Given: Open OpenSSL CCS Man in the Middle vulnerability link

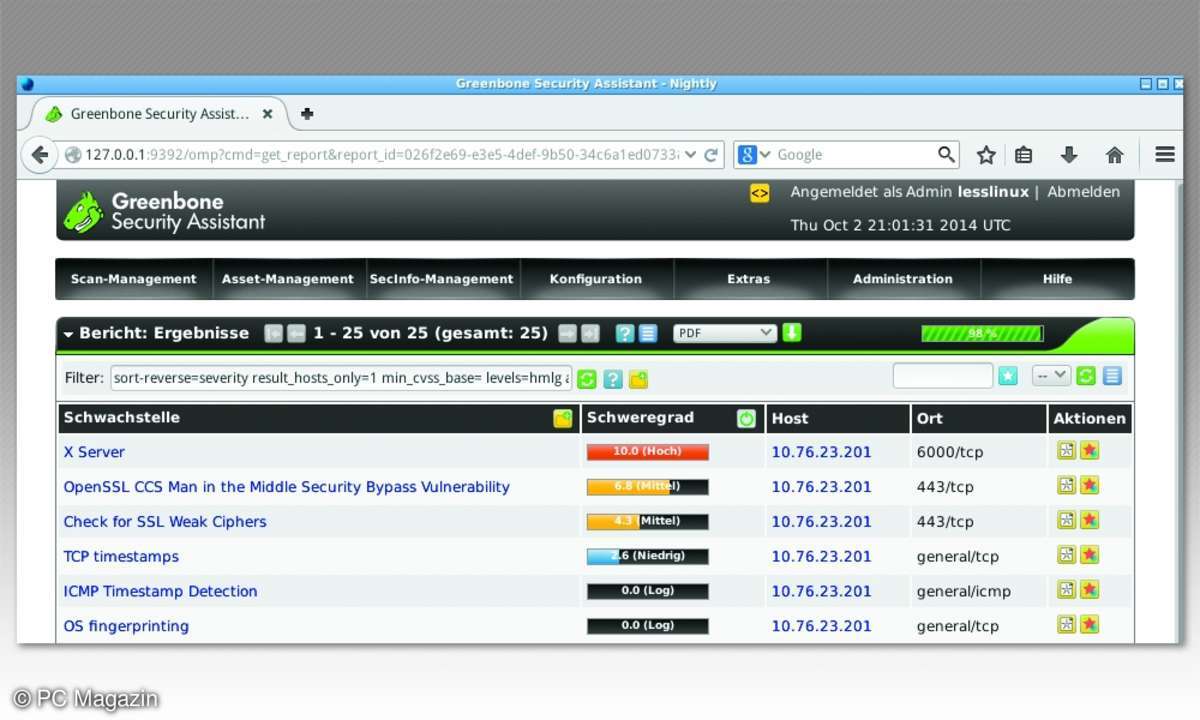Looking at the screenshot, I should click(287, 487).
